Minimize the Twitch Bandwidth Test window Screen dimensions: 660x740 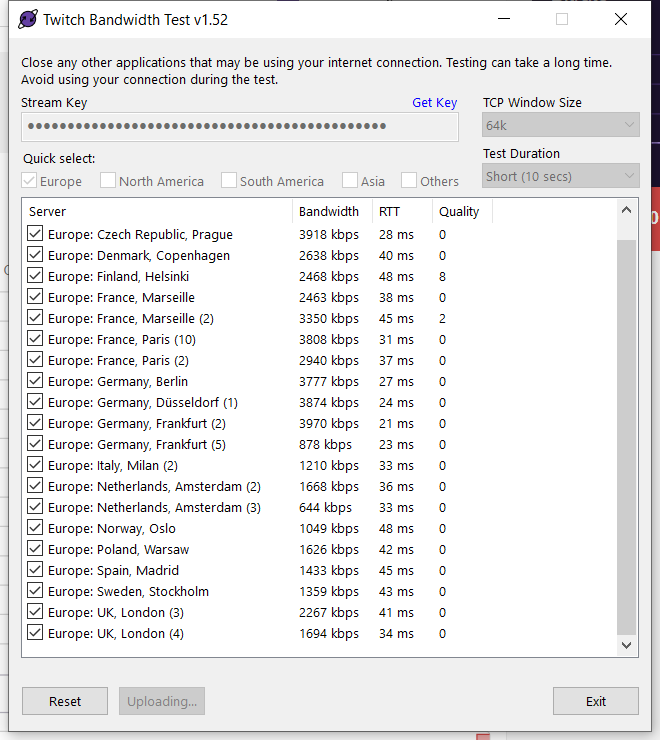coord(504,19)
